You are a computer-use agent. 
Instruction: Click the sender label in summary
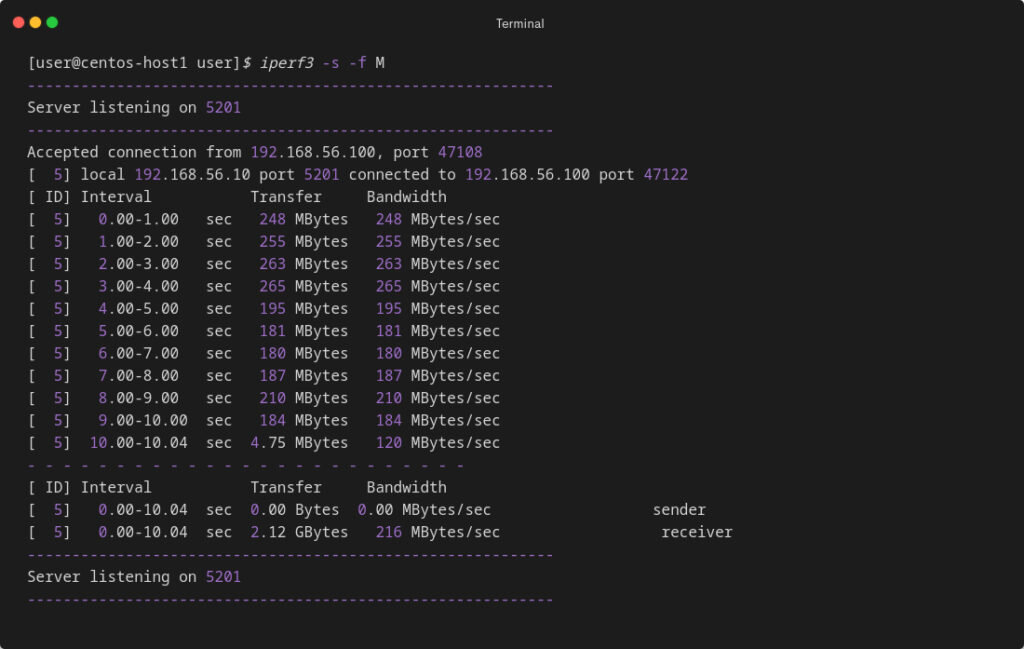click(679, 509)
